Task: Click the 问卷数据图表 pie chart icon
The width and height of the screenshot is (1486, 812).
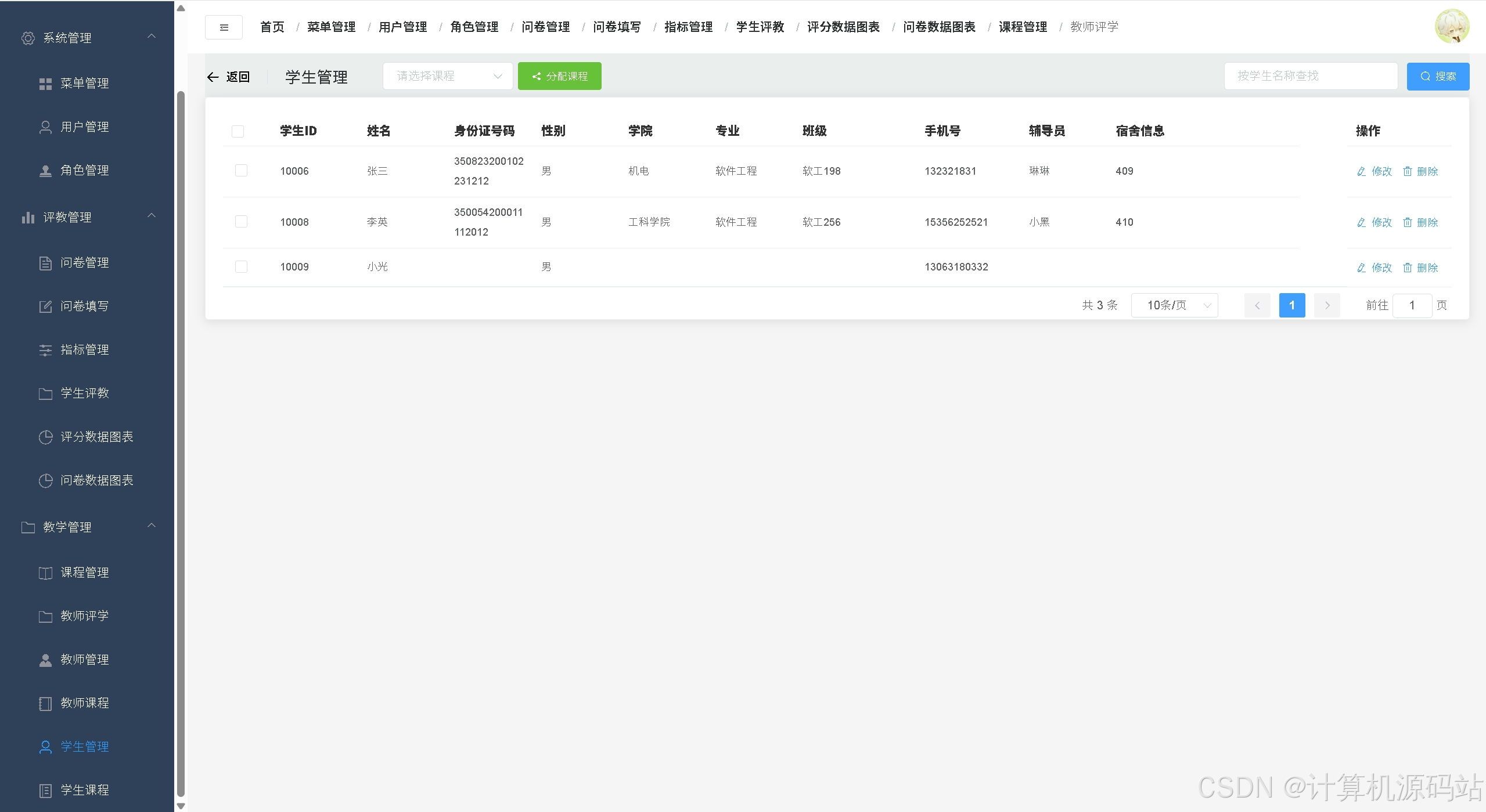Action: (45, 481)
